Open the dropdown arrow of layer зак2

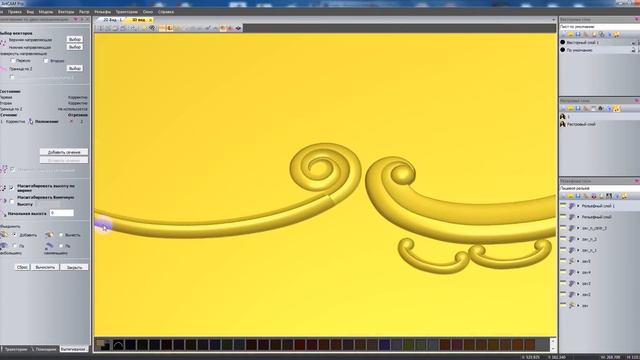point(578,294)
